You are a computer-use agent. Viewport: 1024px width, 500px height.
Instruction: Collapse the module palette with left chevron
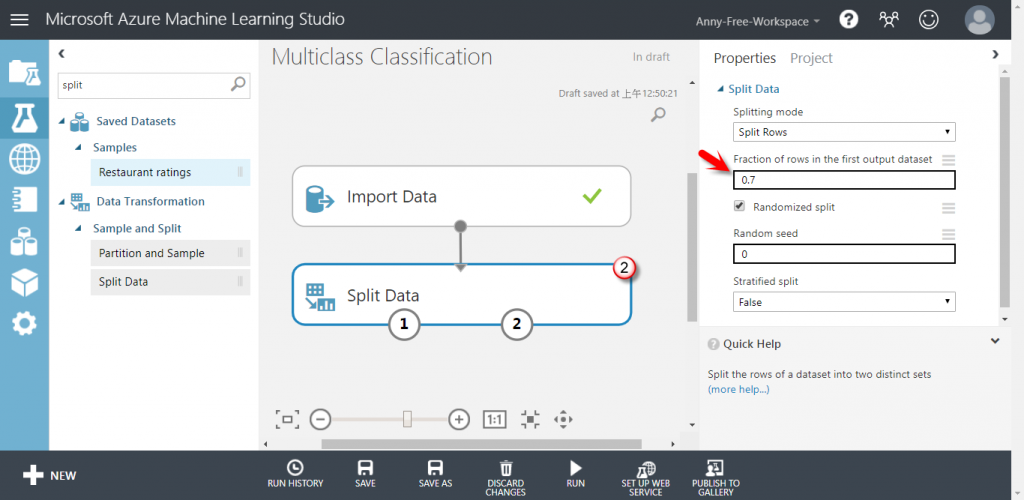[x=61, y=54]
